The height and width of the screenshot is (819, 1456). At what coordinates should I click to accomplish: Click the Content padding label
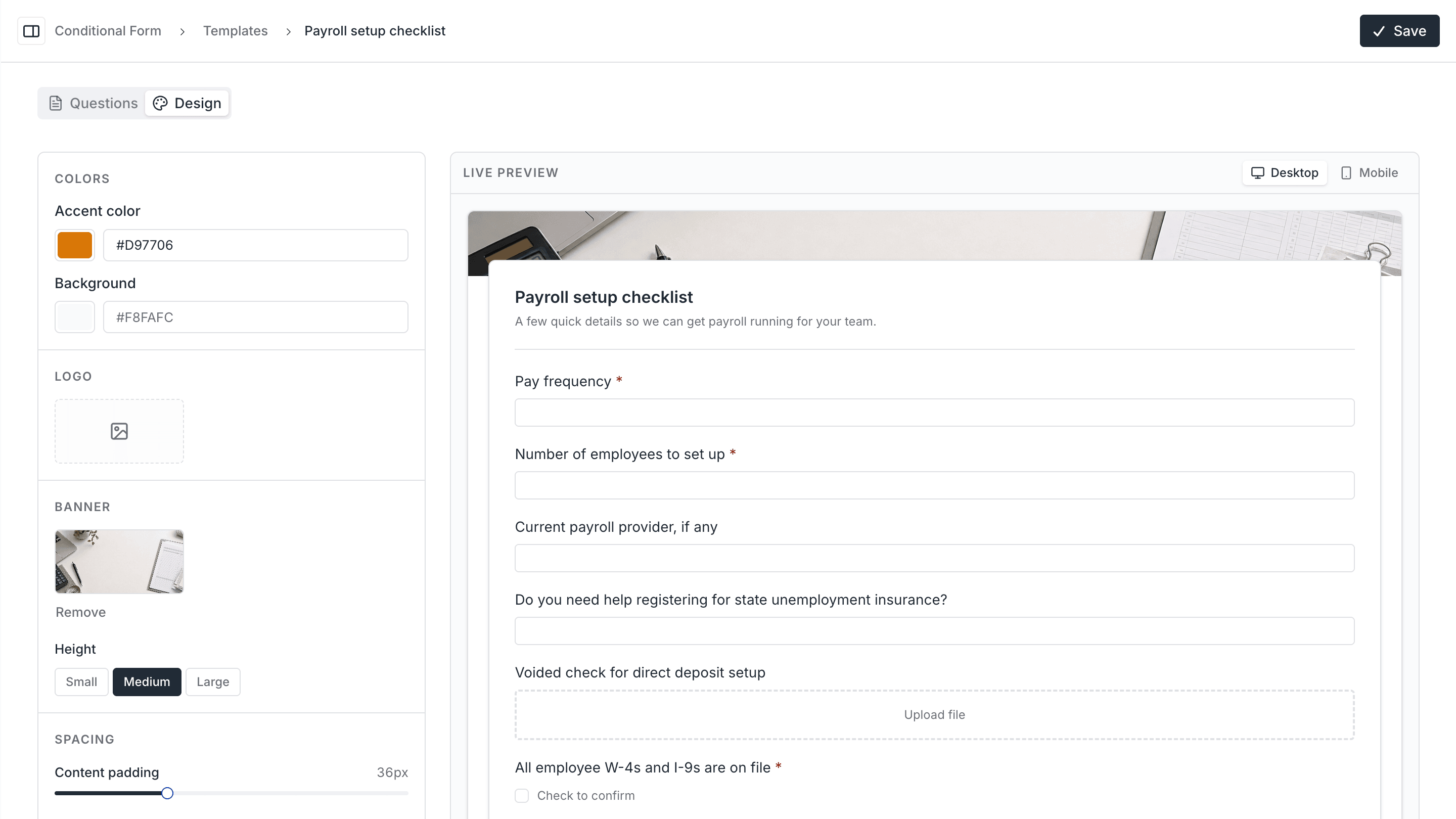[107, 772]
